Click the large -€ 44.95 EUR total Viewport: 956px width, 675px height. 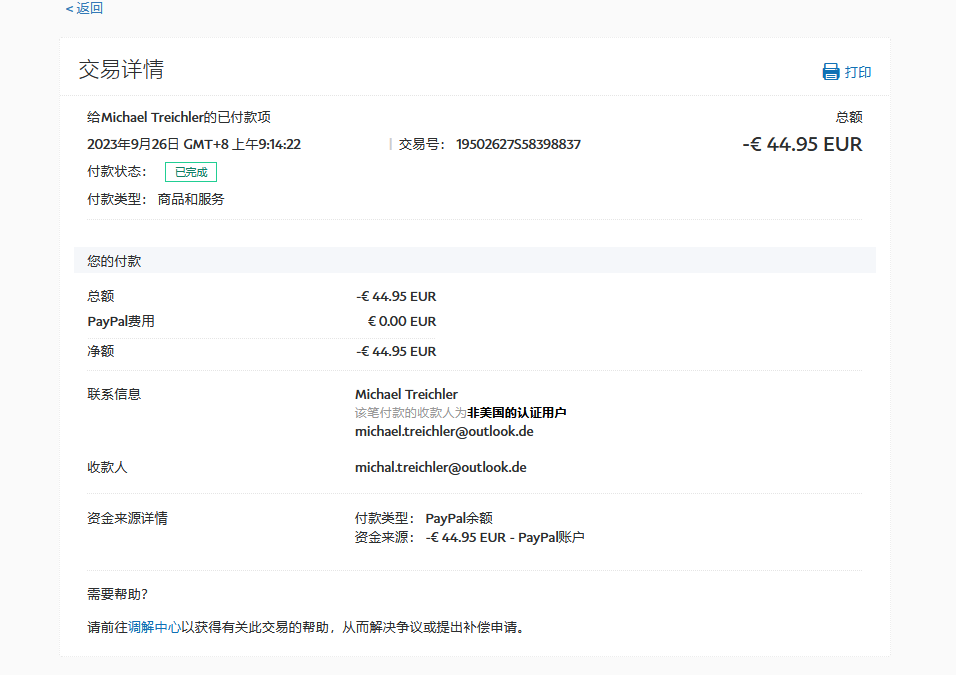[x=802, y=144]
